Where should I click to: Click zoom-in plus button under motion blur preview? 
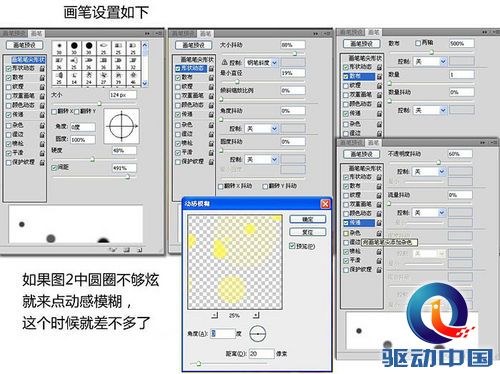coord(256,315)
